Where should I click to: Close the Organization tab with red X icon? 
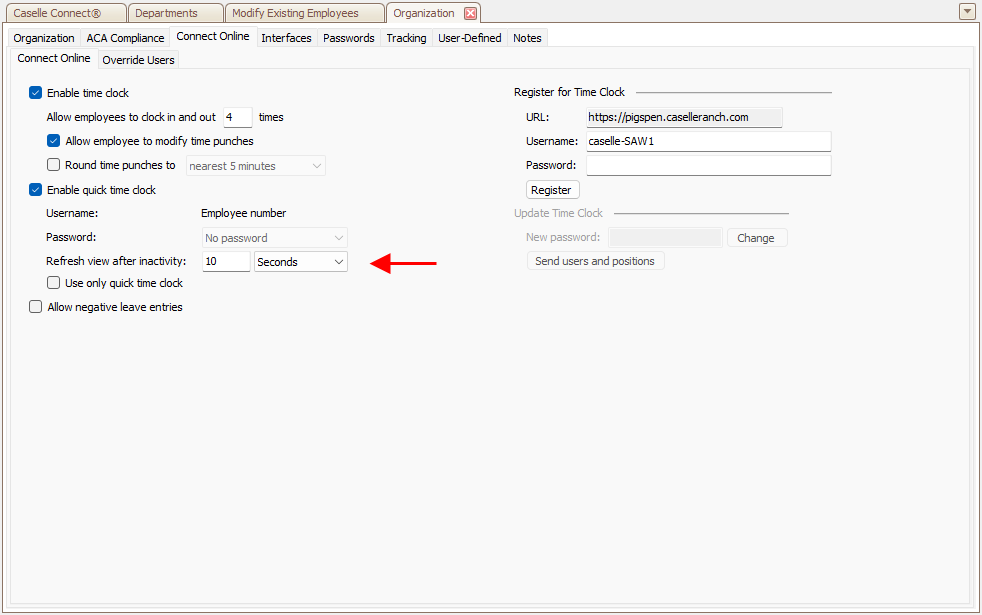pos(470,13)
